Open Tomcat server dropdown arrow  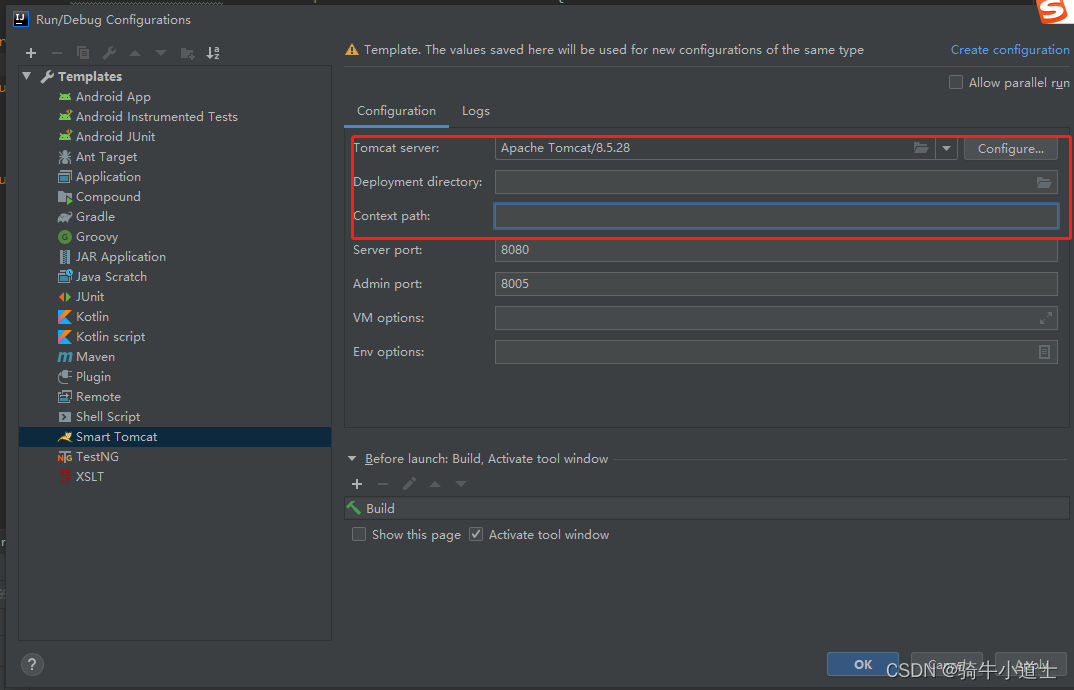[x=946, y=148]
